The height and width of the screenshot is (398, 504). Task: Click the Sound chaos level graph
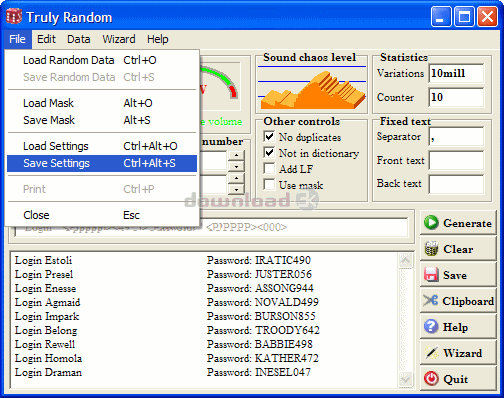tap(311, 87)
